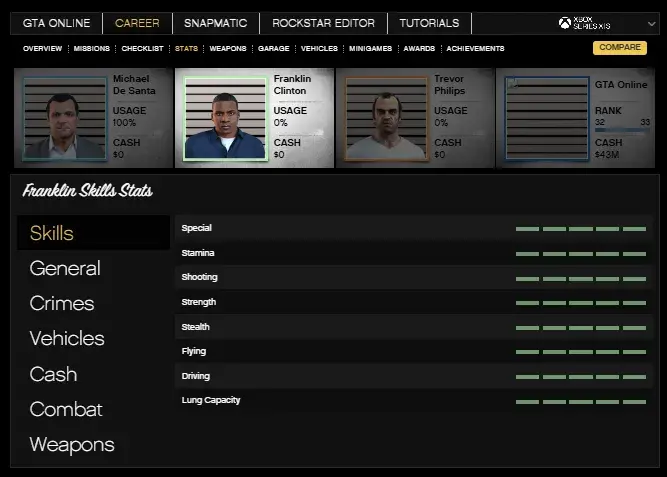Image resolution: width=667 pixels, height=477 pixels.
Task: Click the Stamina skill level bar
Action: click(x=581, y=254)
